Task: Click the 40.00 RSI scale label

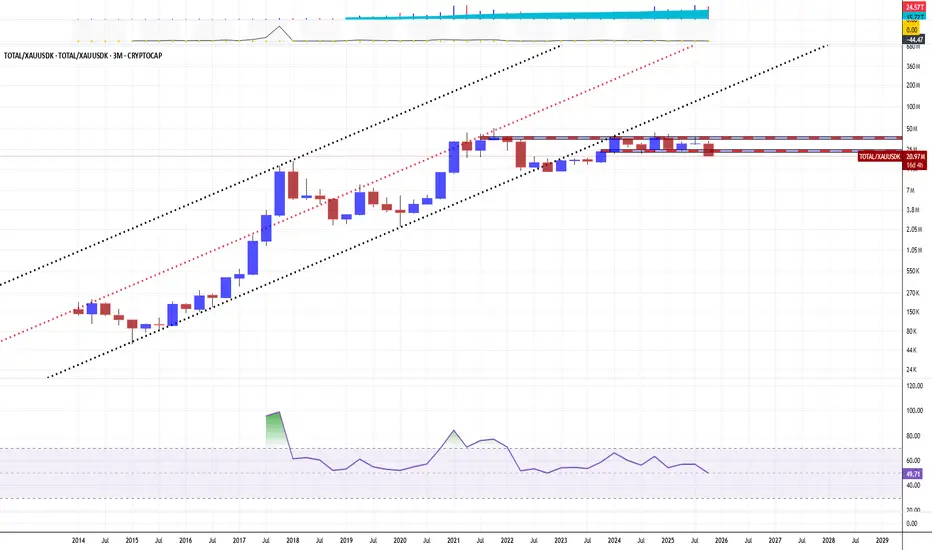Action: [913, 486]
